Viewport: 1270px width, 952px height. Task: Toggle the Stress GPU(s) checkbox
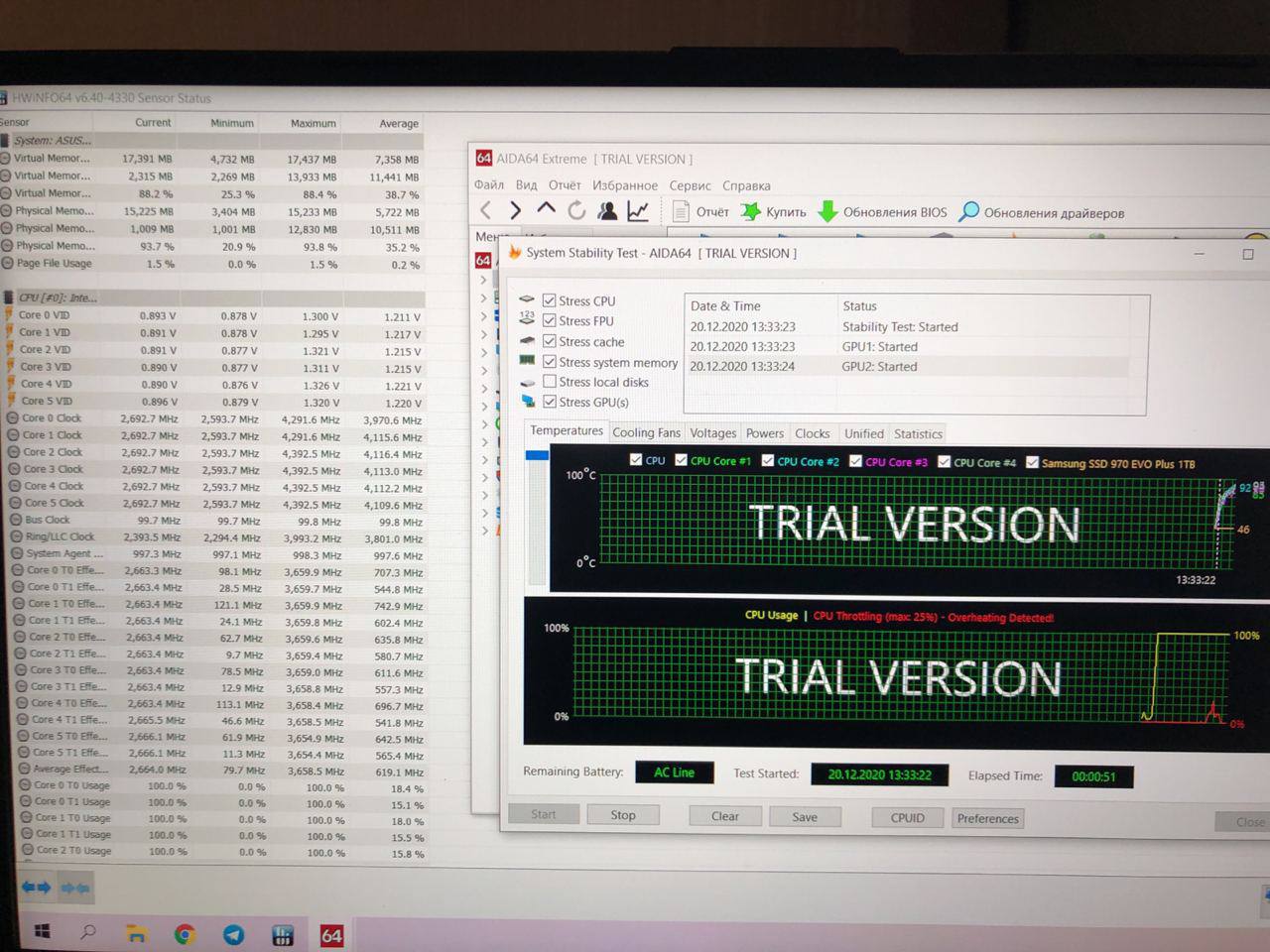pyautogui.click(x=550, y=402)
